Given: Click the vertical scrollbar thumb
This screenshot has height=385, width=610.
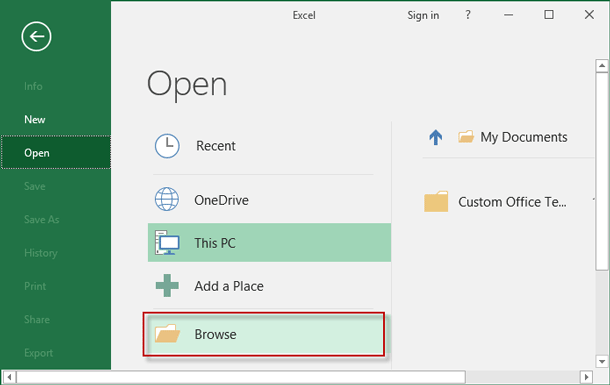Looking at the screenshot, I should click(x=602, y=171).
